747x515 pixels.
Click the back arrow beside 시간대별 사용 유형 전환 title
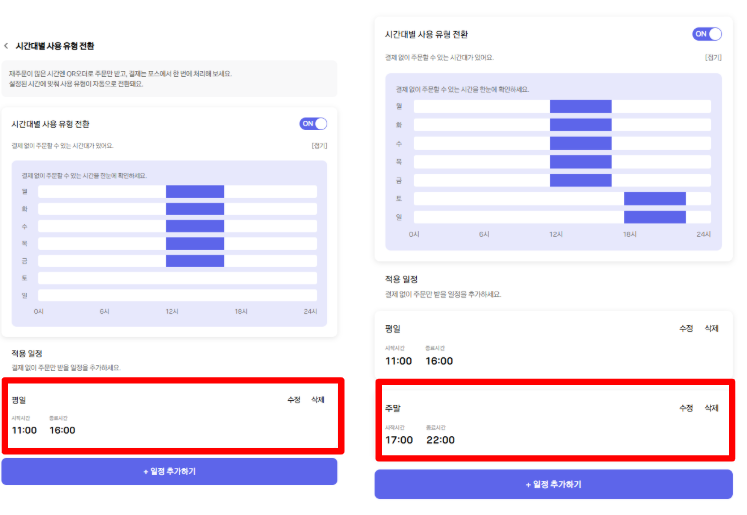(6, 46)
